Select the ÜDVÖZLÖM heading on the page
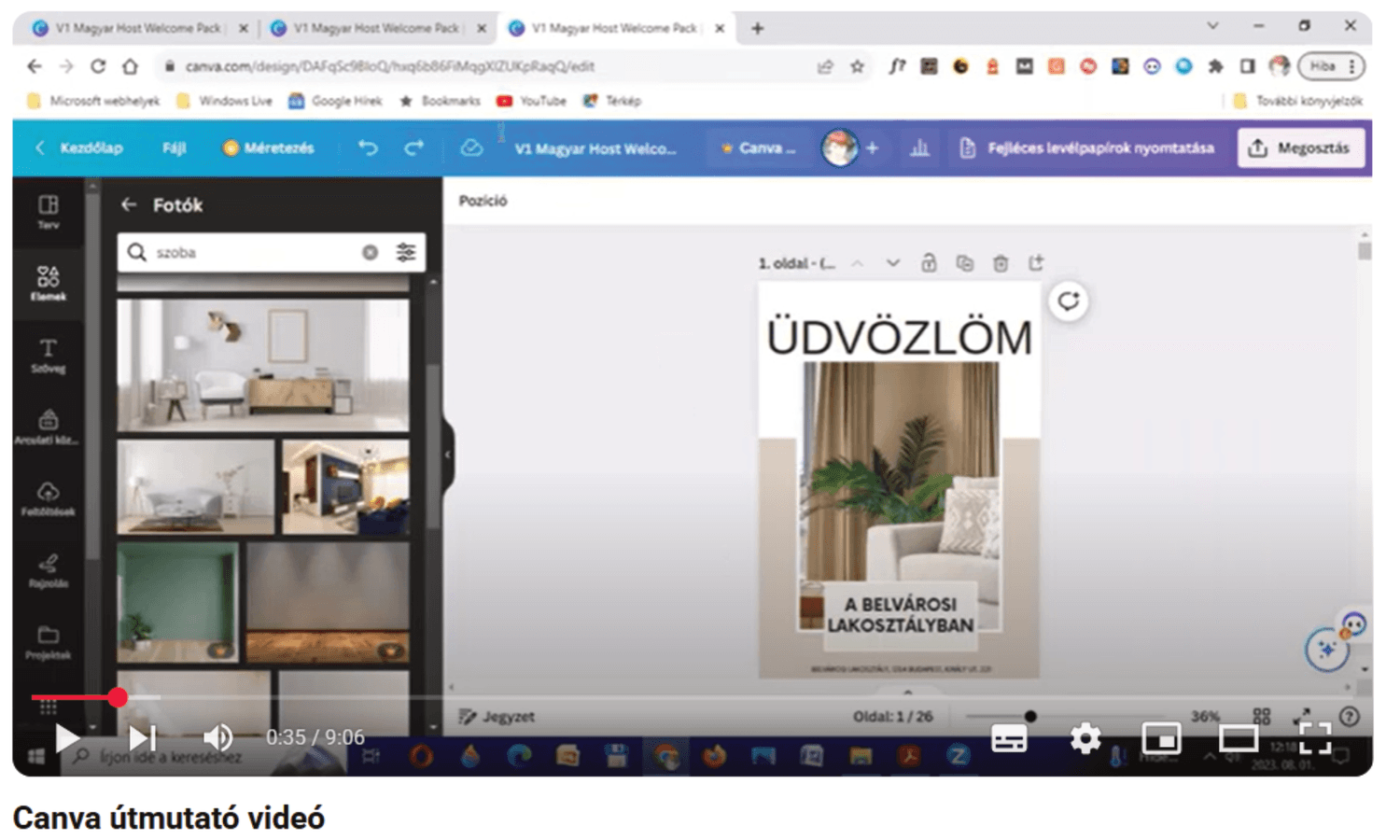 pos(900,337)
